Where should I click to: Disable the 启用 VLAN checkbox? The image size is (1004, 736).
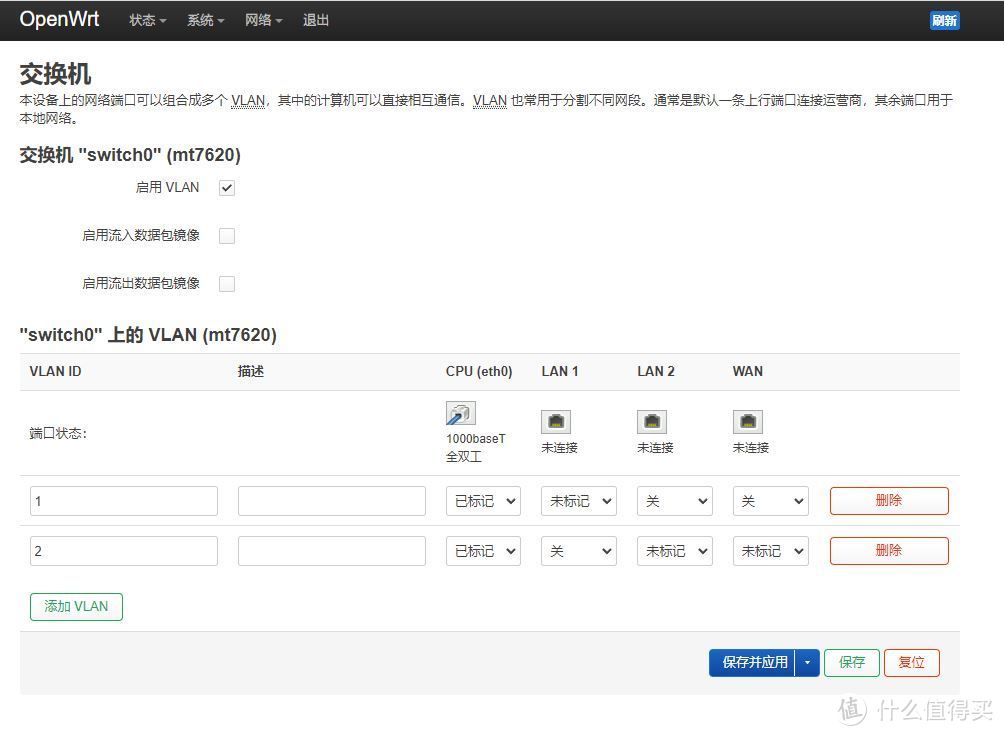click(x=227, y=187)
